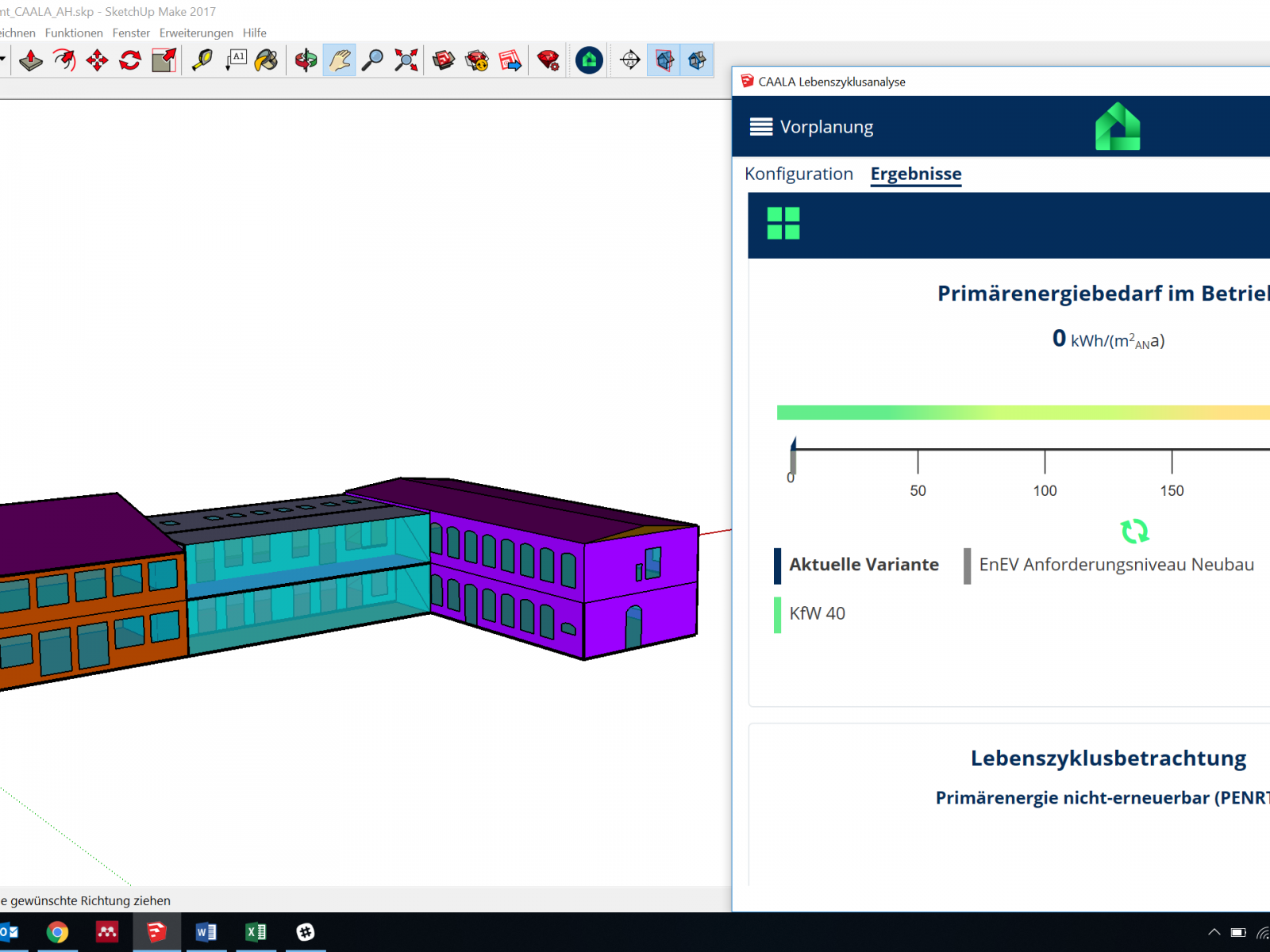
Task: Select the Orbit tool
Action: tap(306, 60)
